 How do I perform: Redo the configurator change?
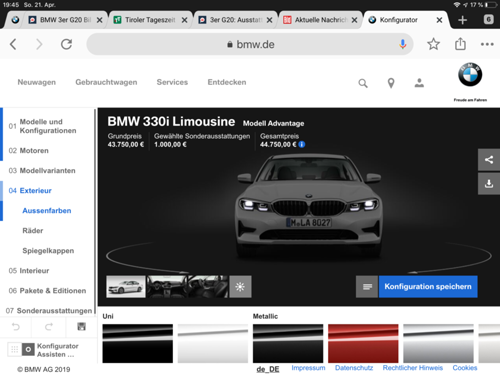click(x=49, y=327)
